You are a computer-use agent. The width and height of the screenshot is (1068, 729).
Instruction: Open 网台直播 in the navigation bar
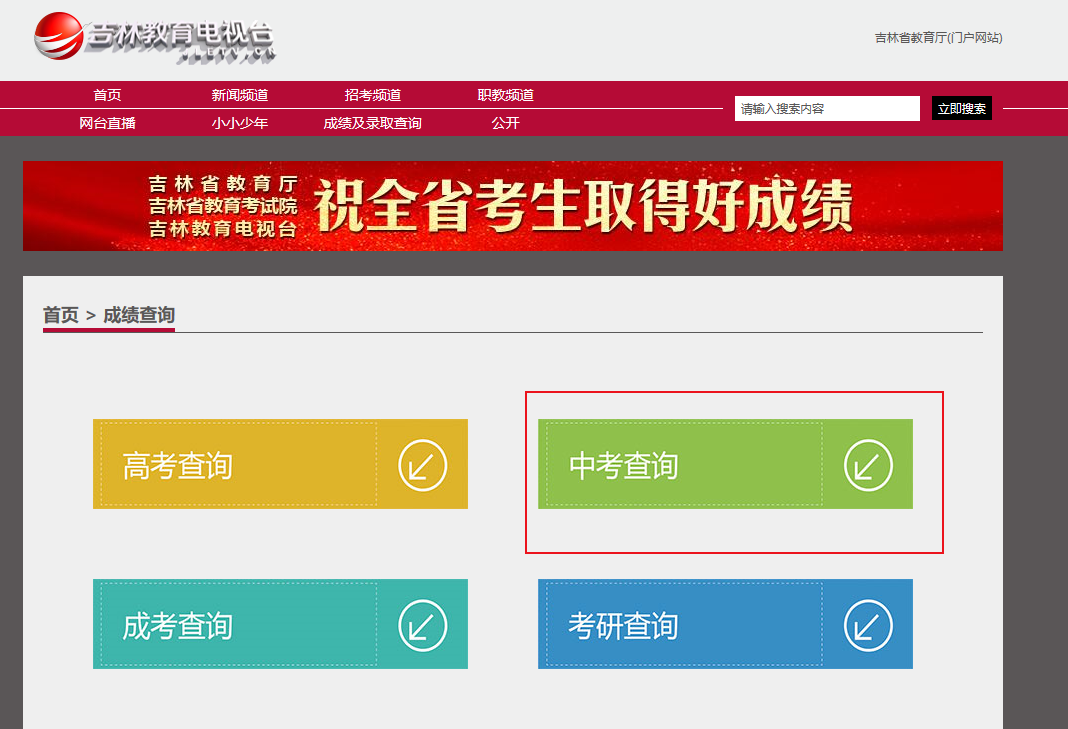pos(107,123)
